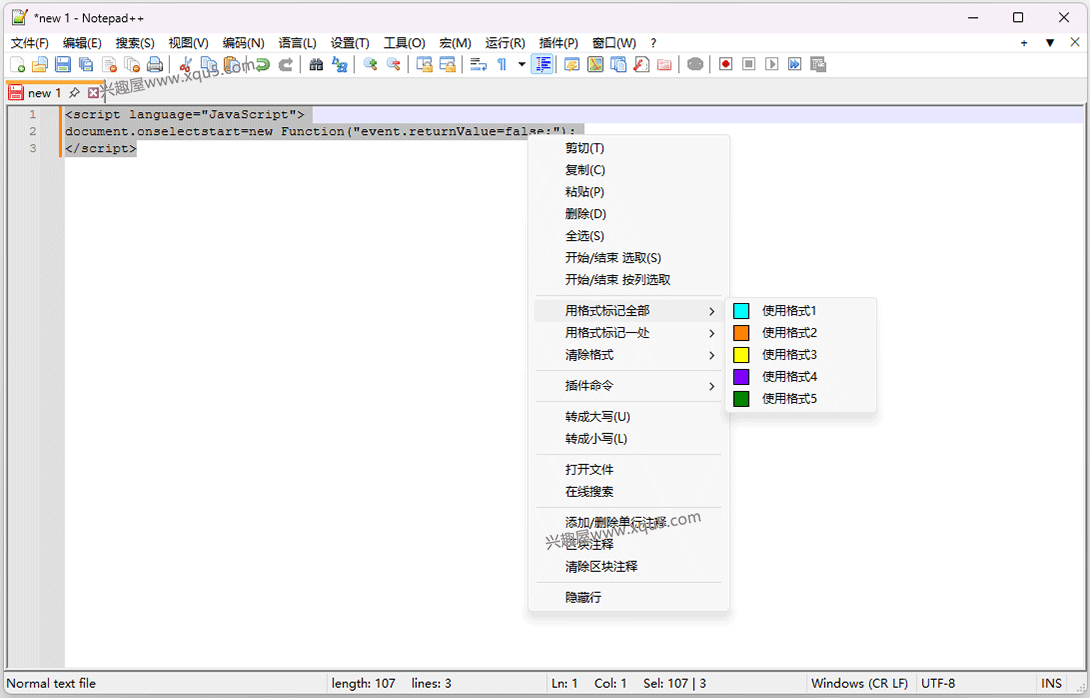1090x698 pixels.
Task: Close the current file using the toolbar Close icon
Action: click(x=109, y=65)
